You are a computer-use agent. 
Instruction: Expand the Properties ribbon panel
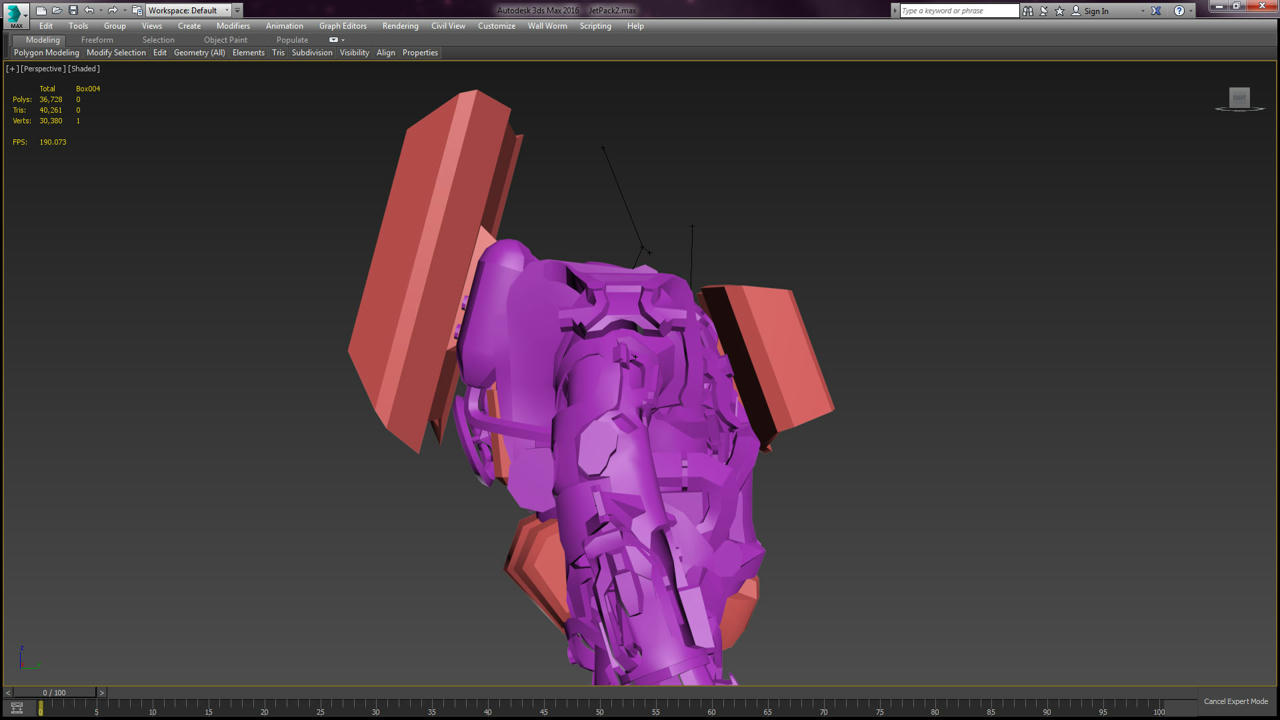coord(420,53)
